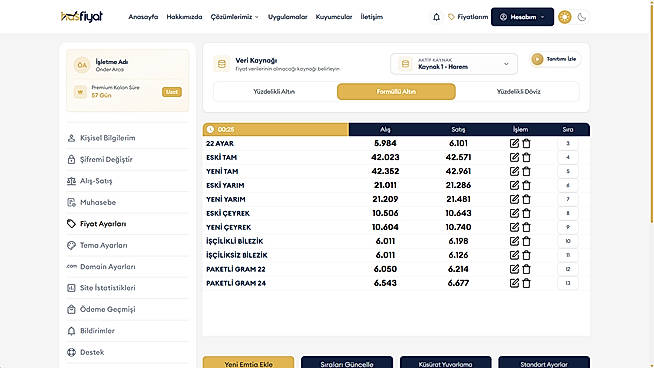The width and height of the screenshot is (654, 368).
Task: Open Şifremi Değiştir in sidebar
Action: pos(127,159)
